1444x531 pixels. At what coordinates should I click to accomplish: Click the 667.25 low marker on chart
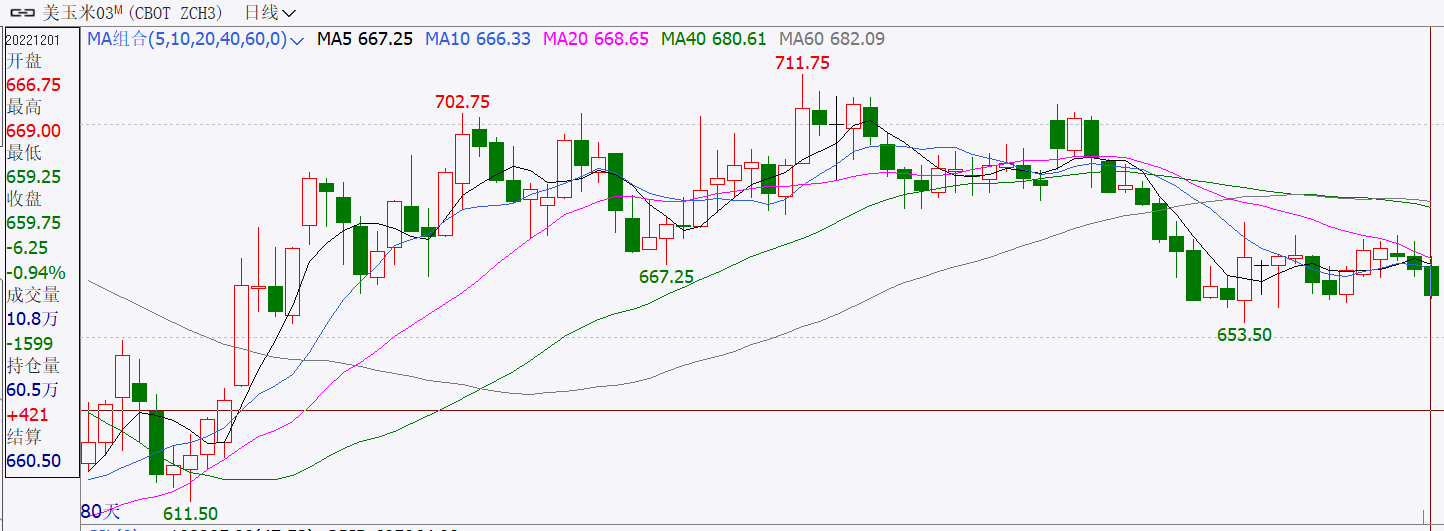666,276
